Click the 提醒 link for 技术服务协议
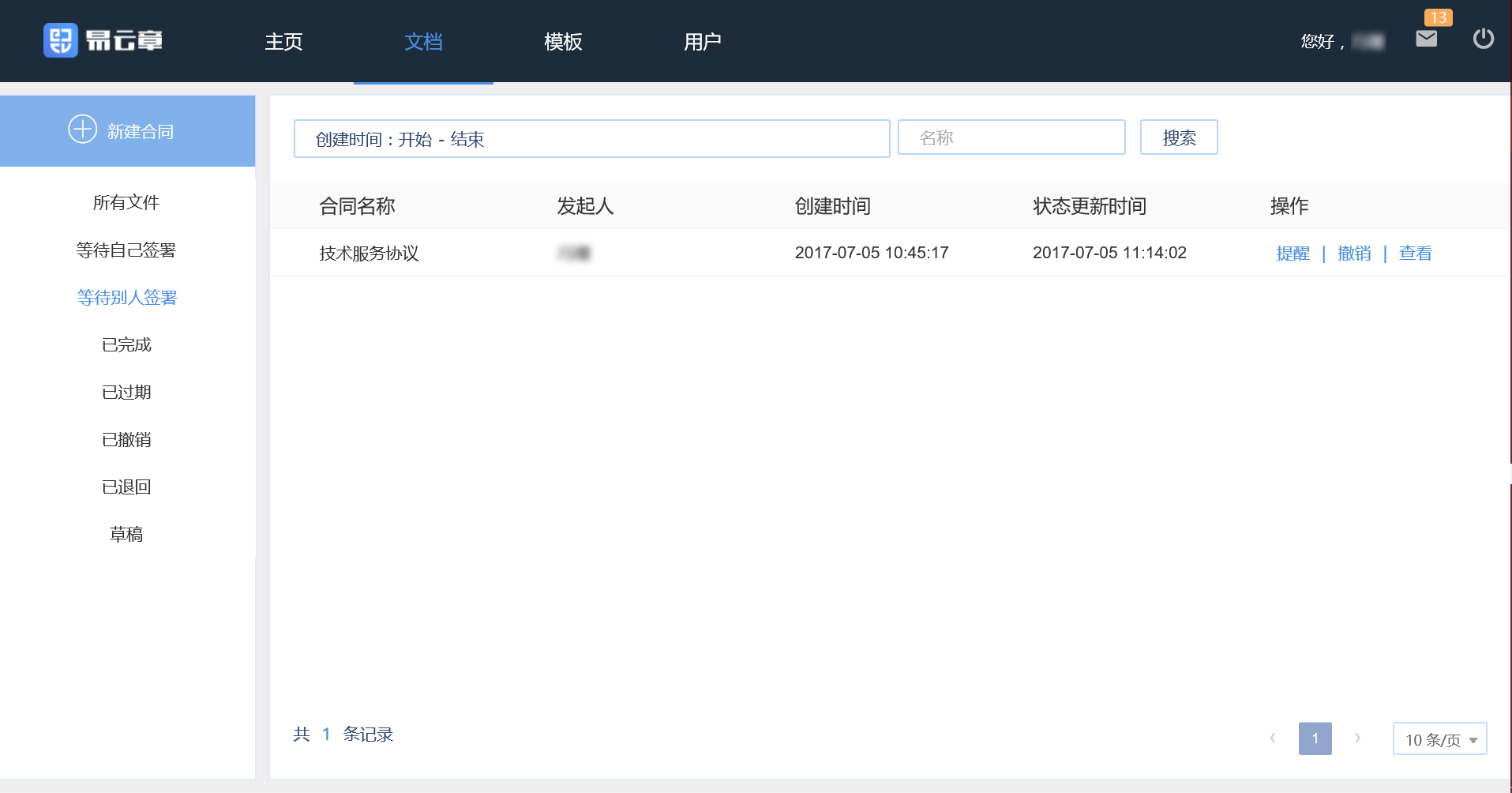This screenshot has width=1512, height=793. [1293, 254]
